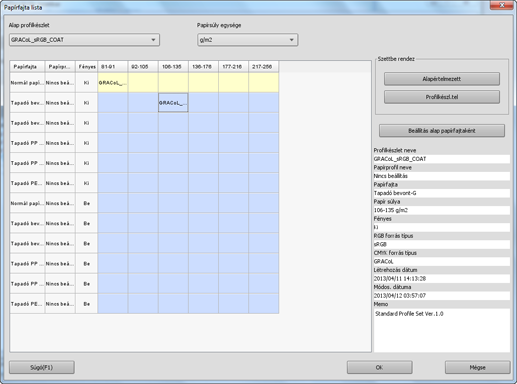Open the Papírsúly egysége g/m2 dropdown
517x384 pixels.
[x=247, y=40]
